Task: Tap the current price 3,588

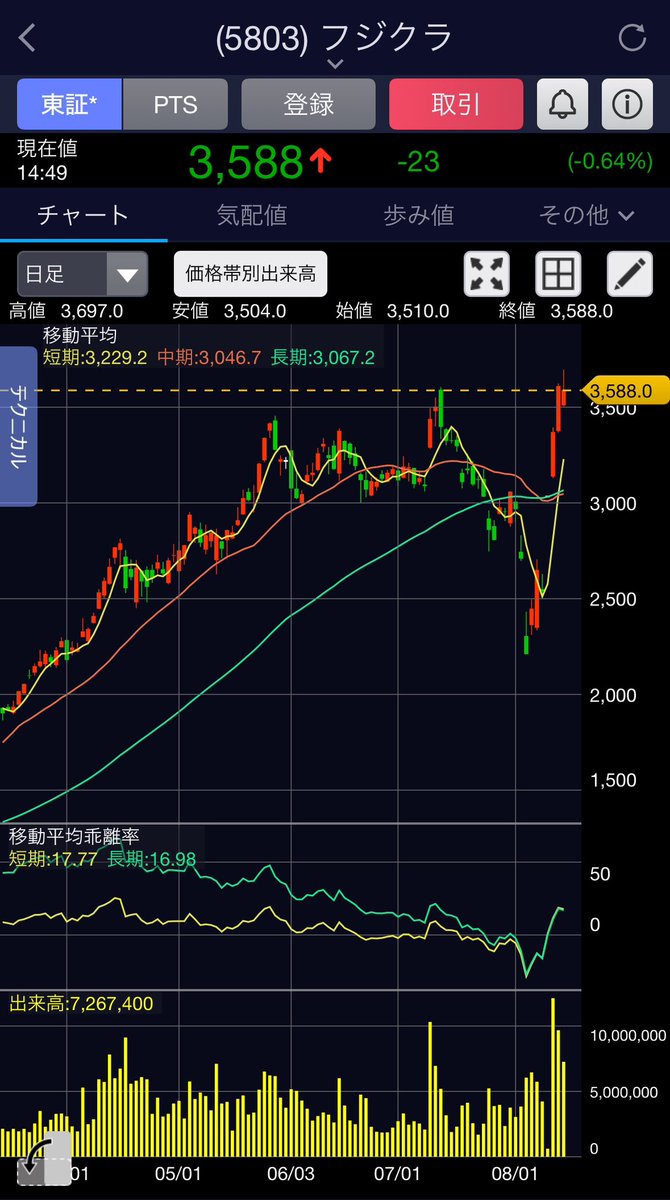Action: 244,161
